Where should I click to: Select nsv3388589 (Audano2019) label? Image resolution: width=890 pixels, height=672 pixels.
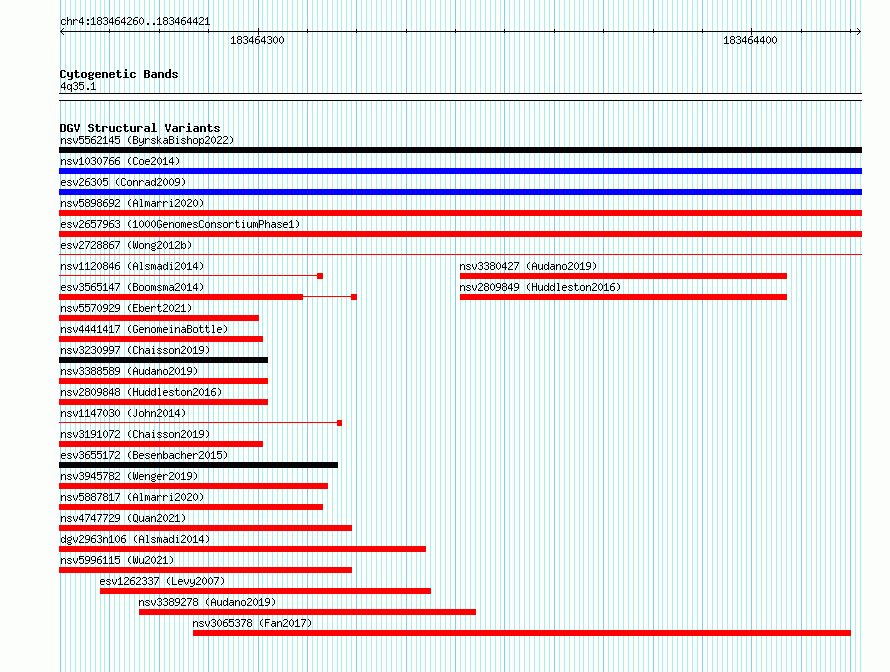point(129,371)
